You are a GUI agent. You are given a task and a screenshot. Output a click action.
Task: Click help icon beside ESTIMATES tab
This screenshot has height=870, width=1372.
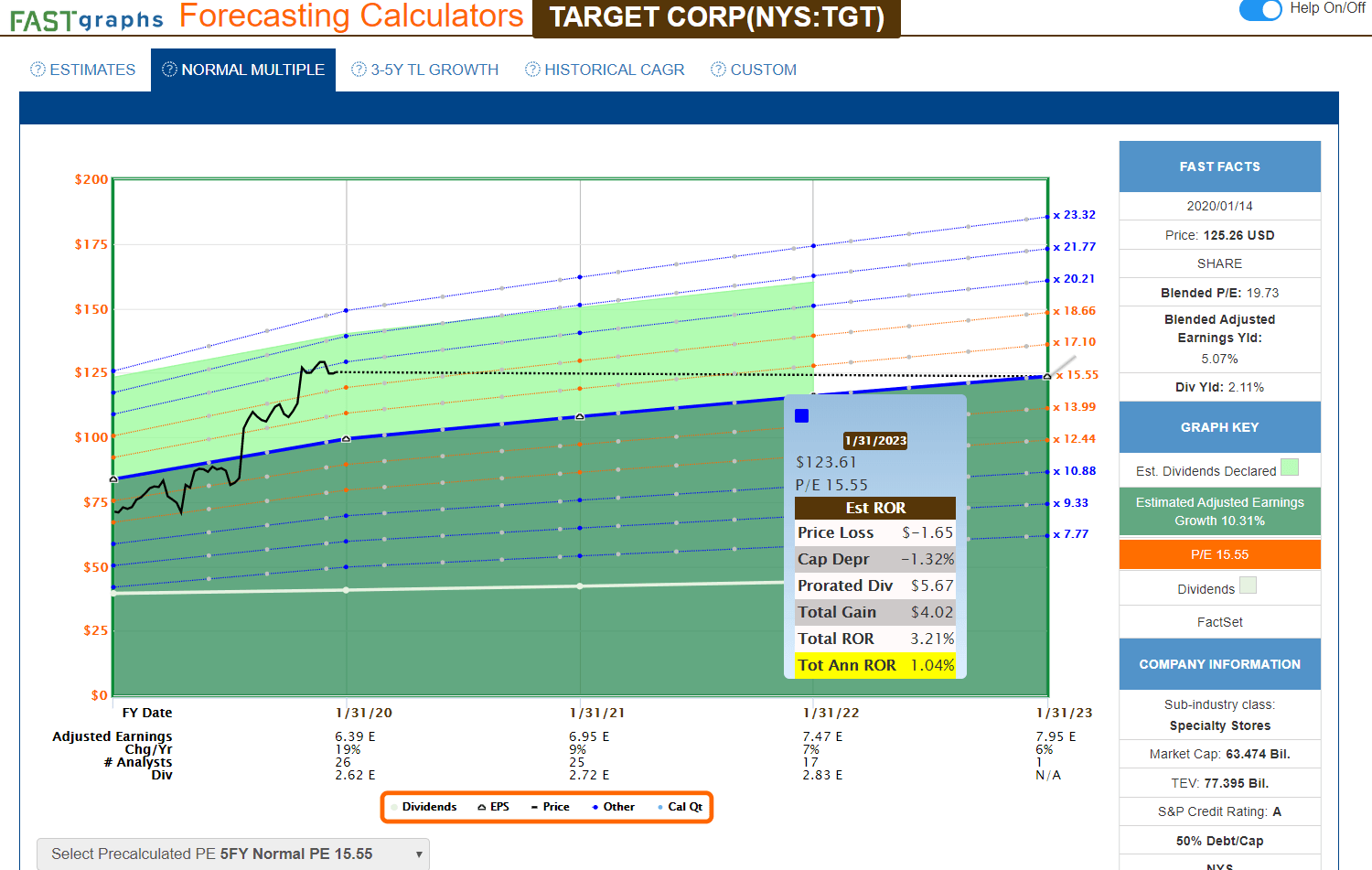pyautogui.click(x=38, y=70)
